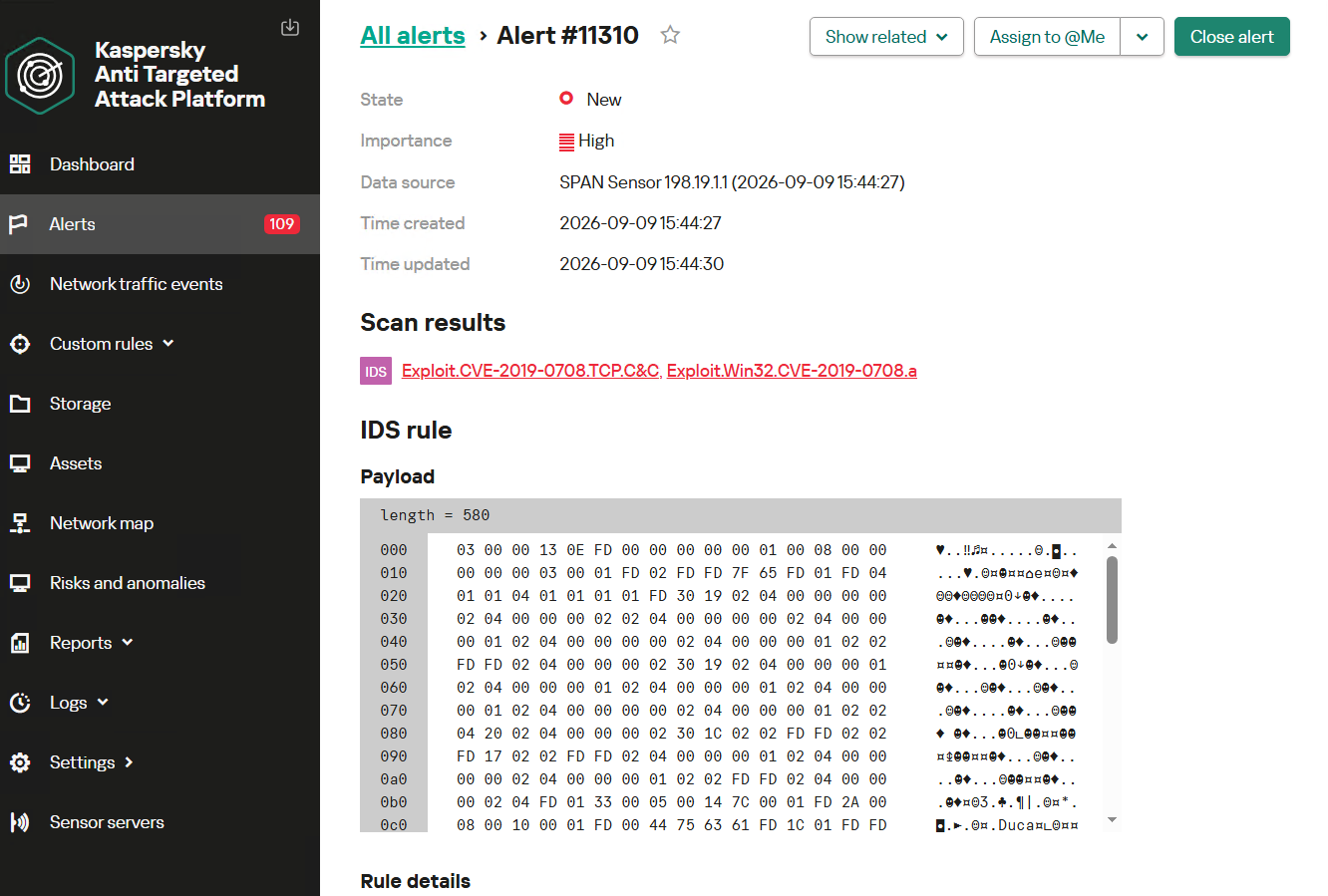Expand the Reports submenu chevron
The height and width of the screenshot is (896, 1328).
[128, 642]
